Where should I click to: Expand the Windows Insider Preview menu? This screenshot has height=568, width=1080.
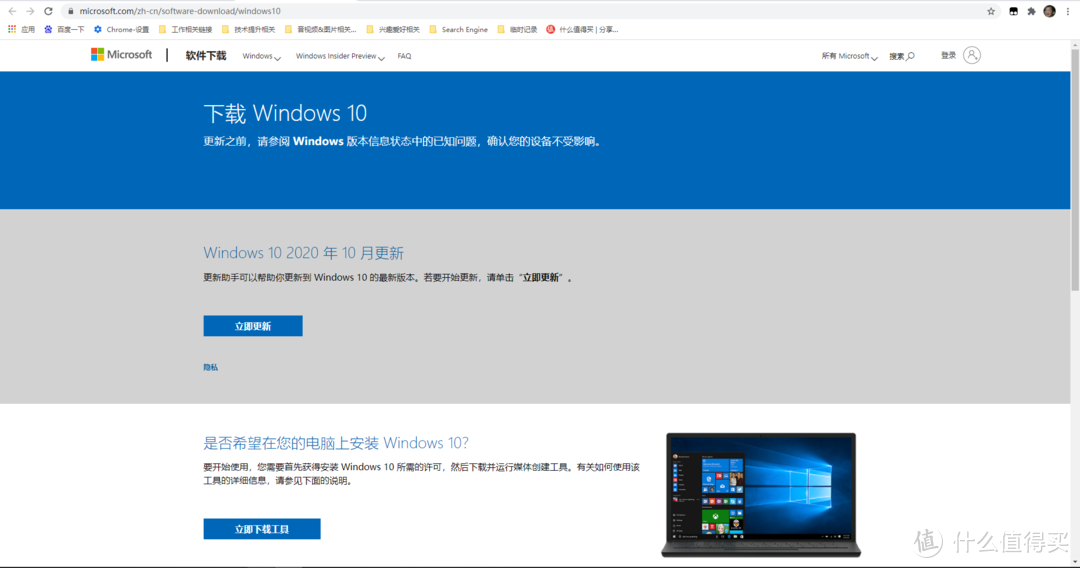point(340,56)
